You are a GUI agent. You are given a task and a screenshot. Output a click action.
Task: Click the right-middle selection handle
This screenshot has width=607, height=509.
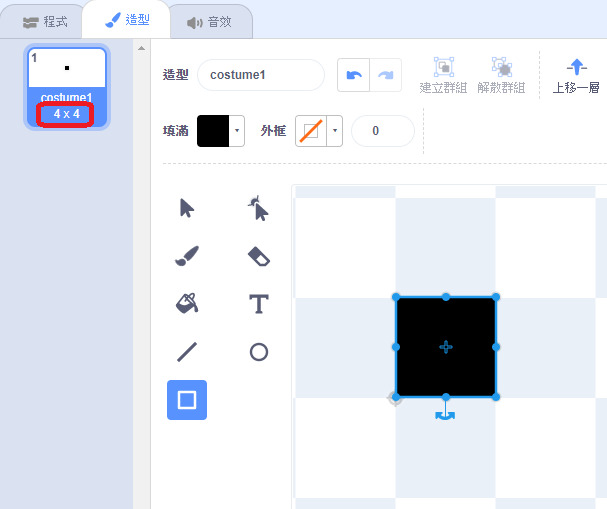[x=496, y=347]
